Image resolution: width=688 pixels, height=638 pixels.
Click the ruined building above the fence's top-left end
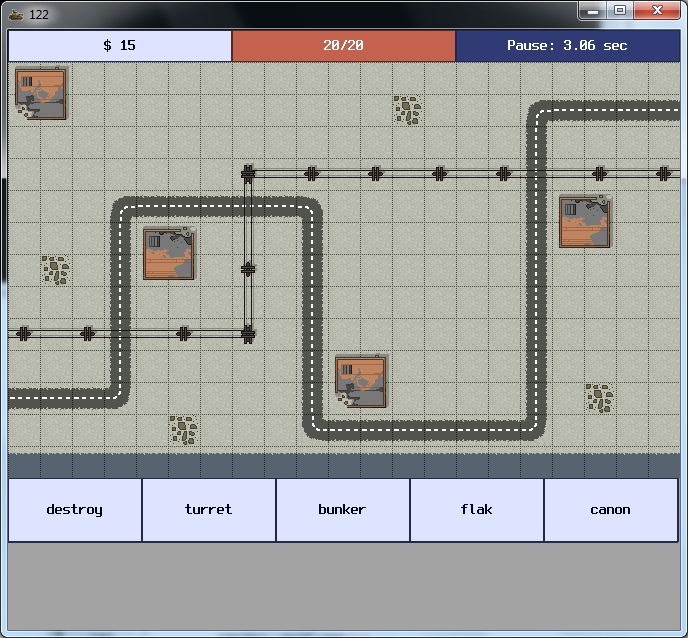pyautogui.click(x=41, y=93)
